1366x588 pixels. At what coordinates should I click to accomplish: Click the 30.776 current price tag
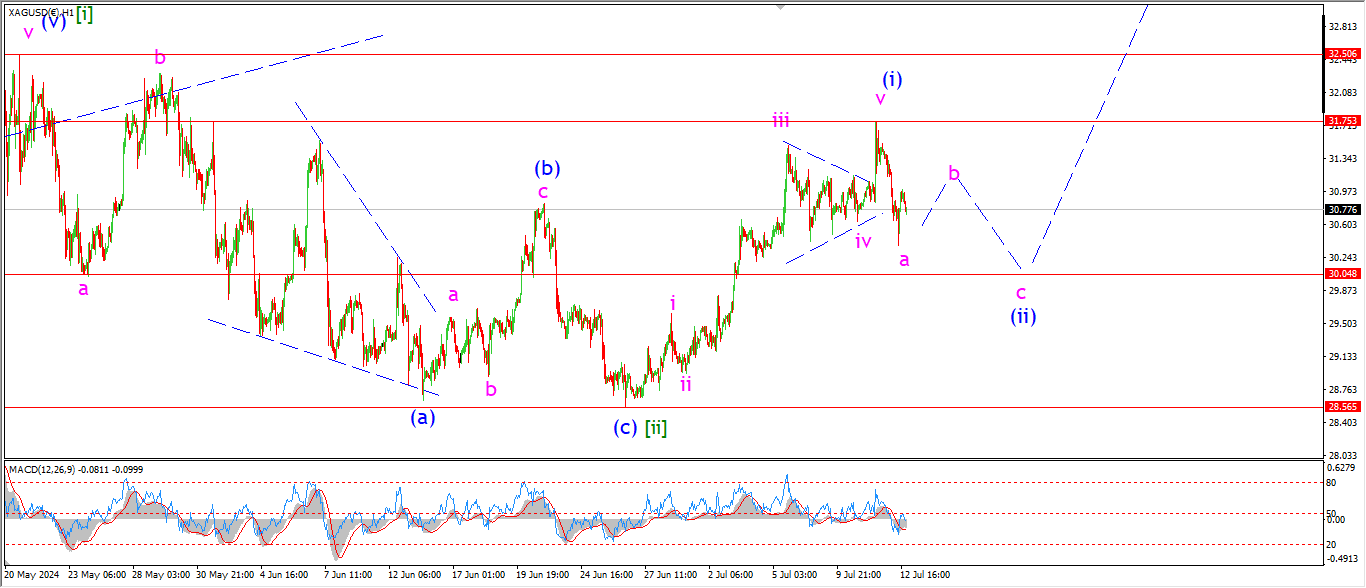(1341, 210)
